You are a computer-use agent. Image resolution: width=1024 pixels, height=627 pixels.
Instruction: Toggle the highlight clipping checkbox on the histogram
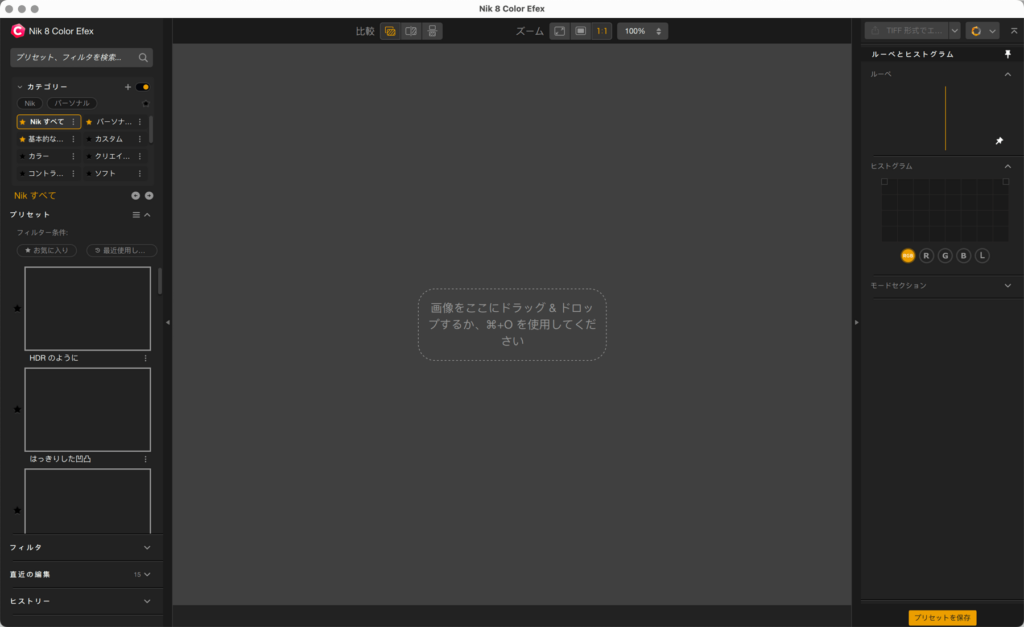[x=1006, y=182]
